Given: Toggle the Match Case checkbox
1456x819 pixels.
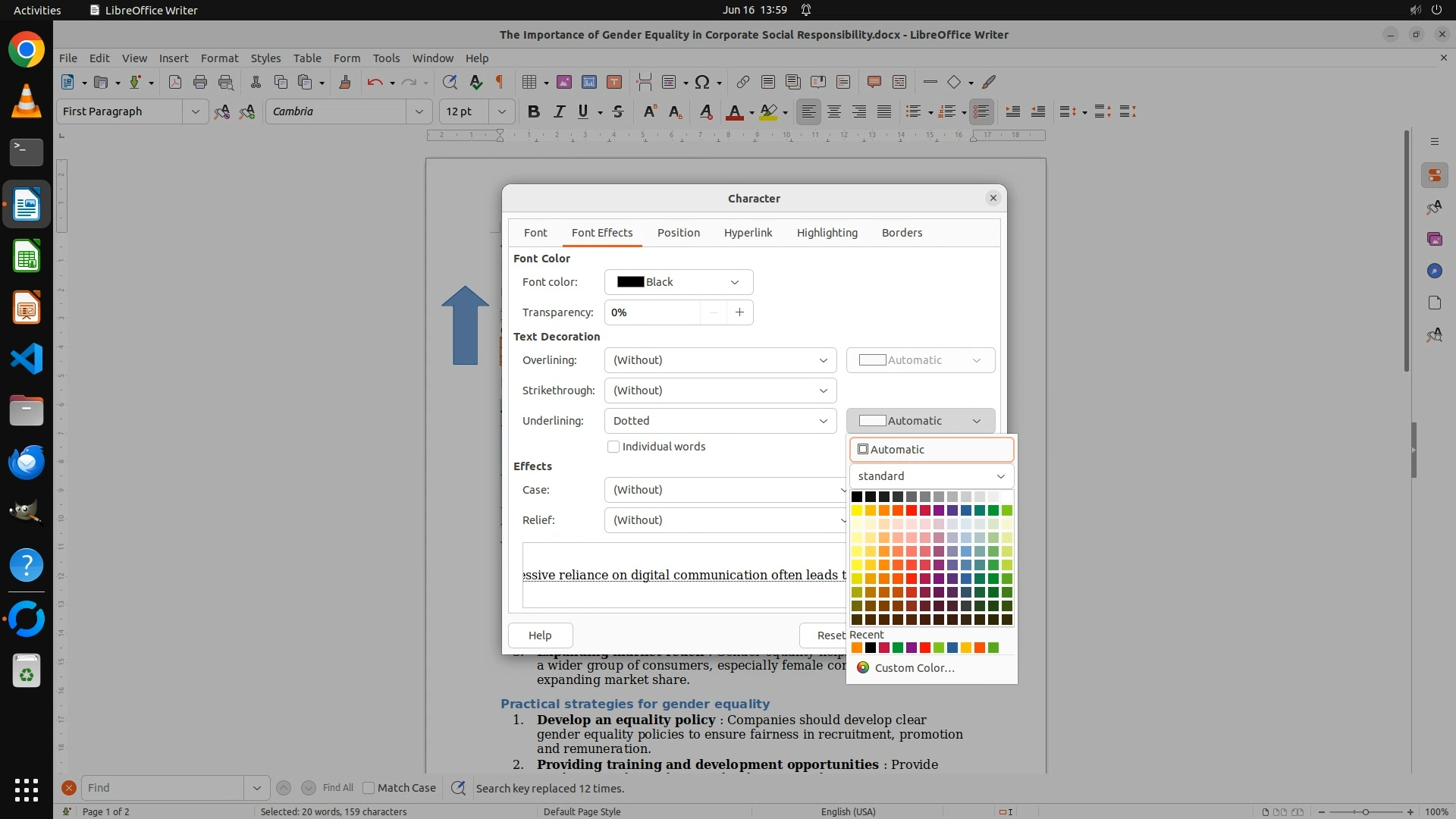Looking at the screenshot, I should [x=369, y=788].
